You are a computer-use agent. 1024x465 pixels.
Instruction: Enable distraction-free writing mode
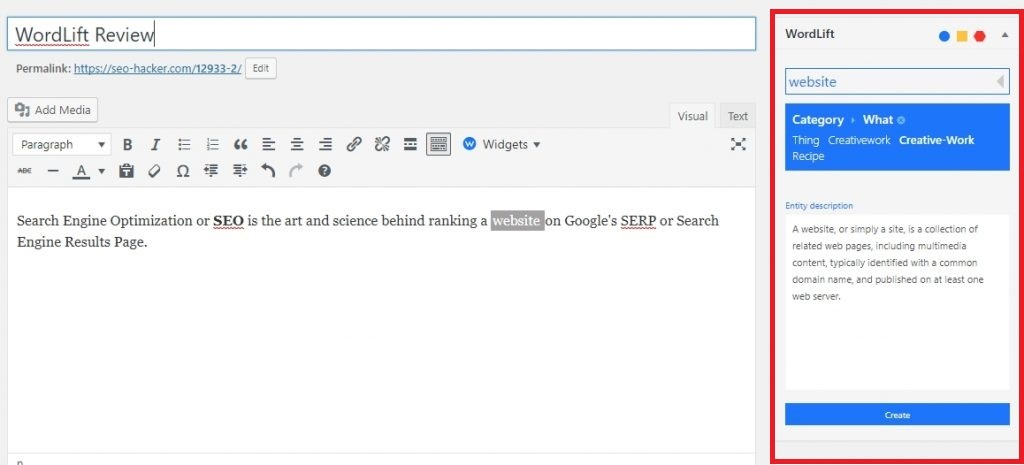pyautogui.click(x=738, y=144)
